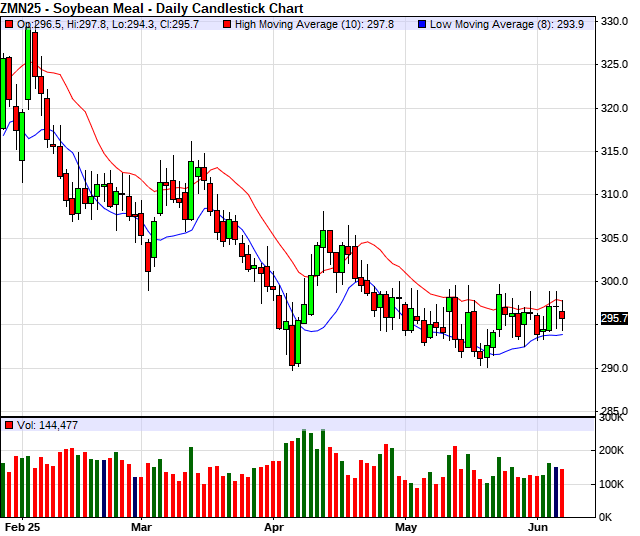
Task: Pick the Jun date axis label
Action: click(x=537, y=526)
